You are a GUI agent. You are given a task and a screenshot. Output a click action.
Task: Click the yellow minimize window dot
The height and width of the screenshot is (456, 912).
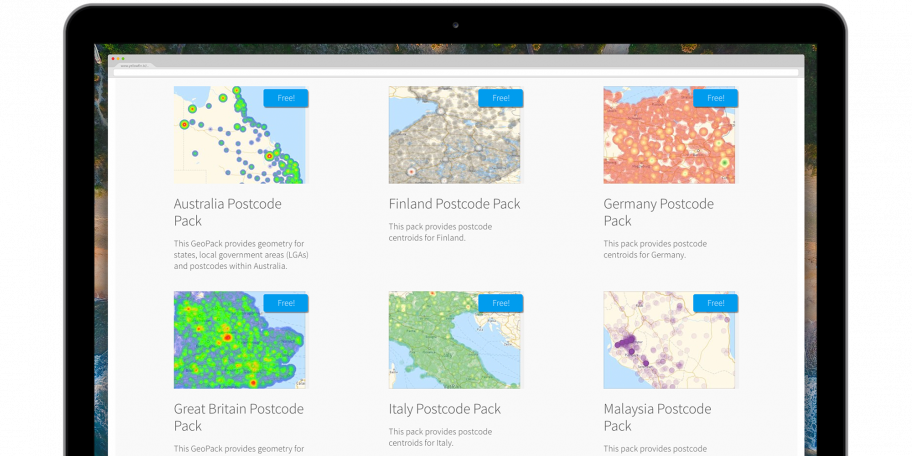118,59
